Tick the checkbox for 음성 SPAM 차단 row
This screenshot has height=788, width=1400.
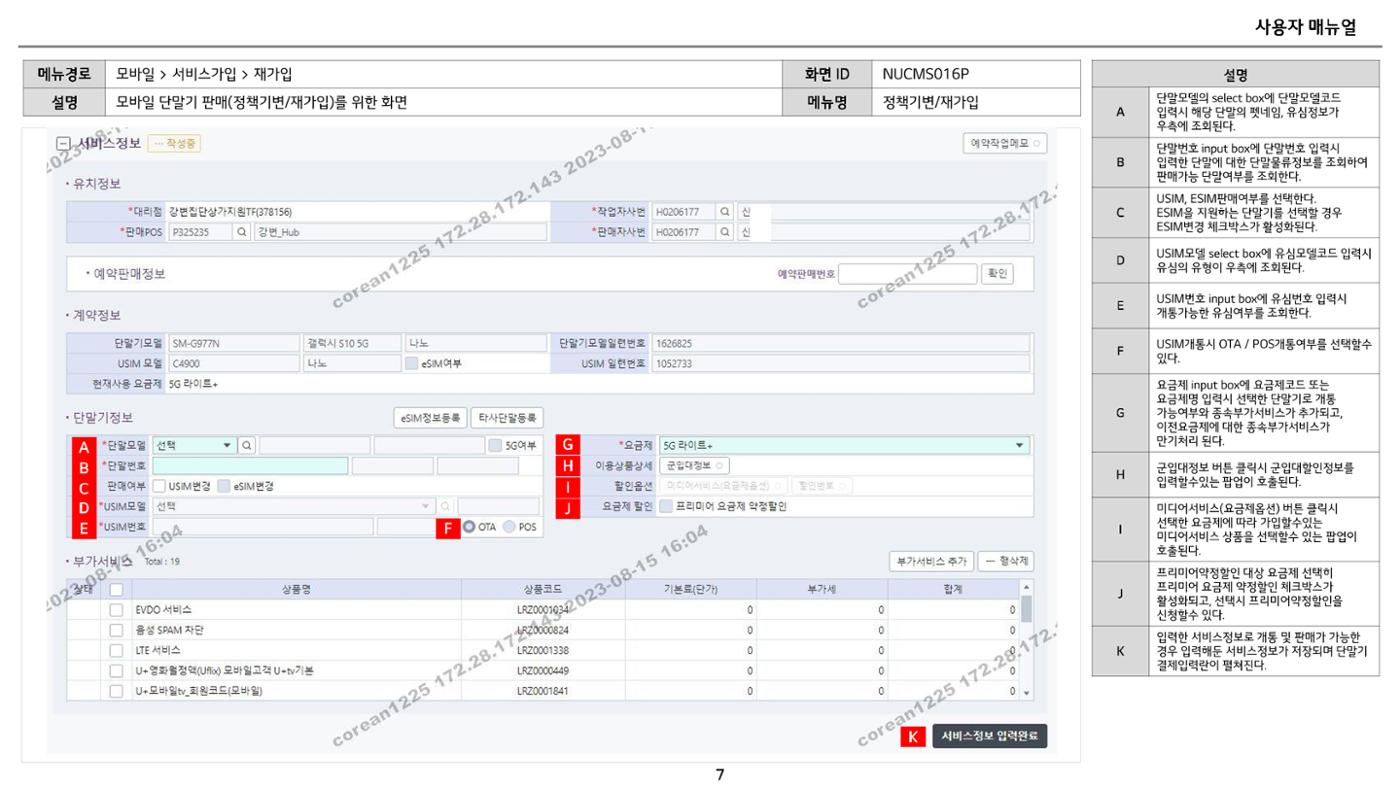(x=116, y=630)
